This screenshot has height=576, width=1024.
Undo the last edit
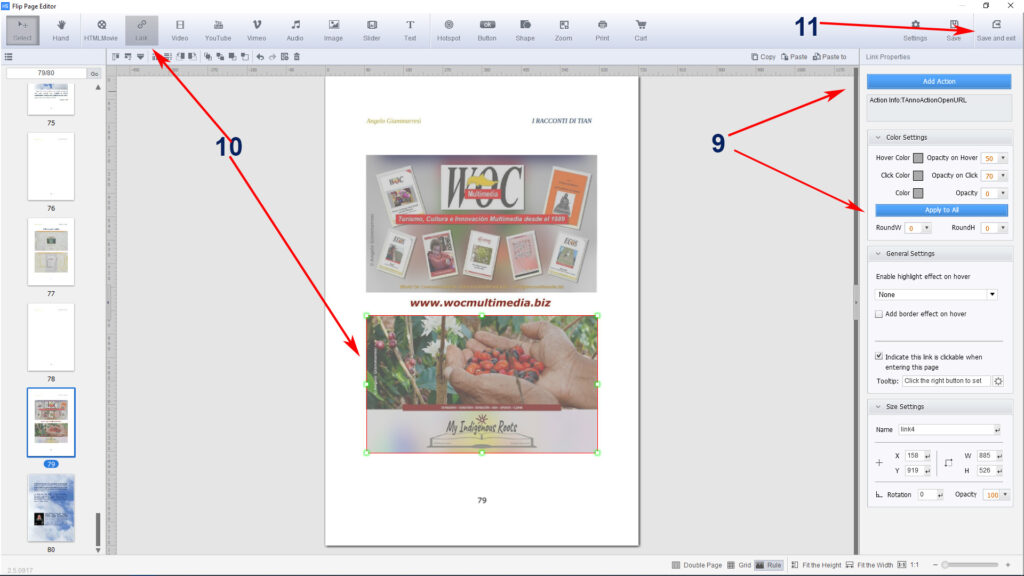click(x=260, y=57)
